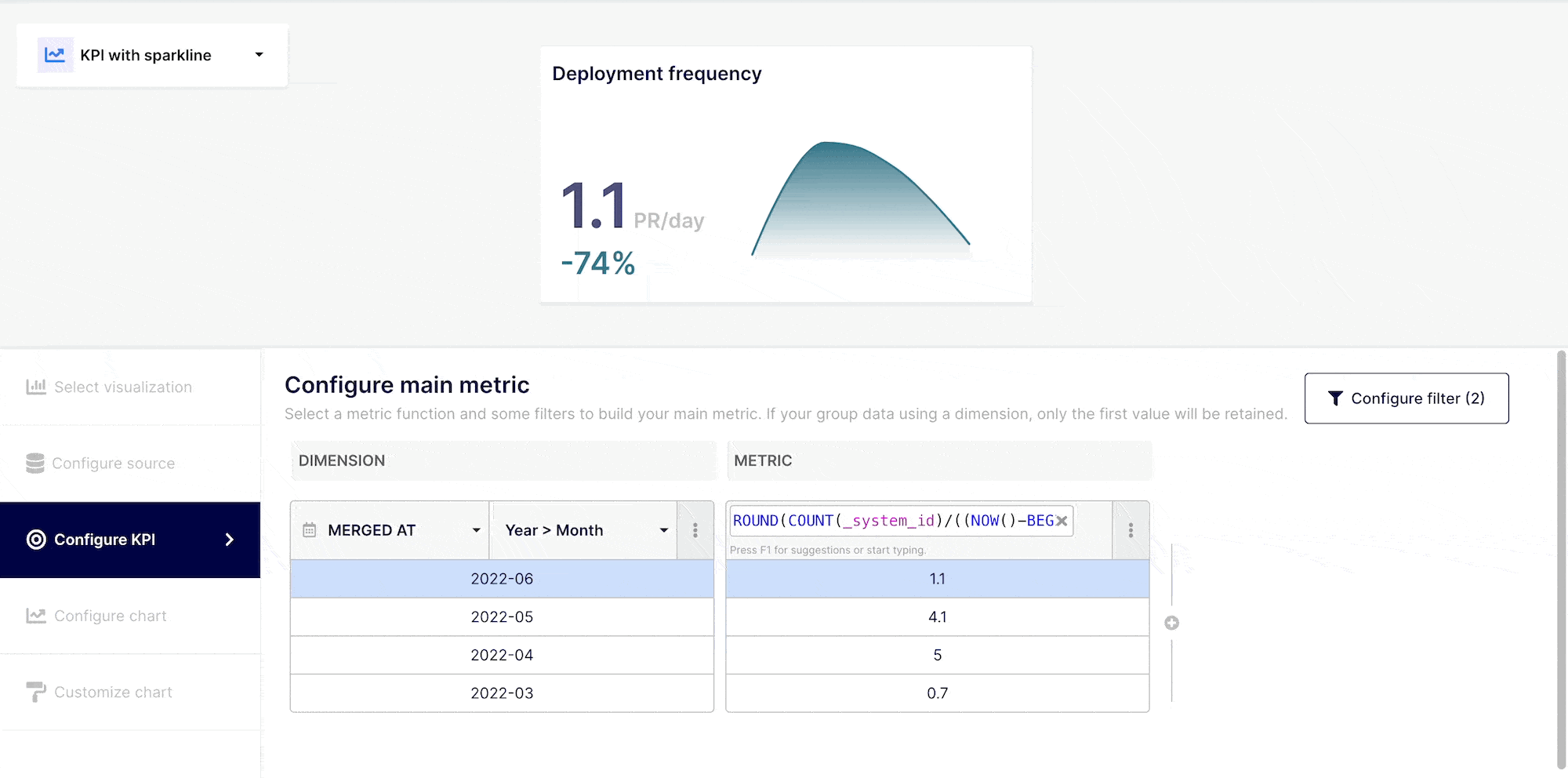Go to the Select visualization step
This screenshot has width=1568, height=778.
coord(123,387)
